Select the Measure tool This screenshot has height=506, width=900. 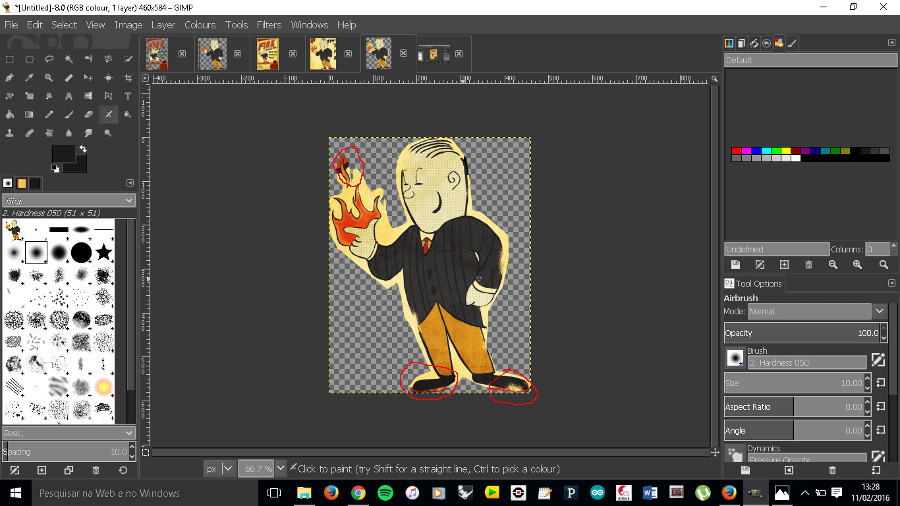pos(69,77)
